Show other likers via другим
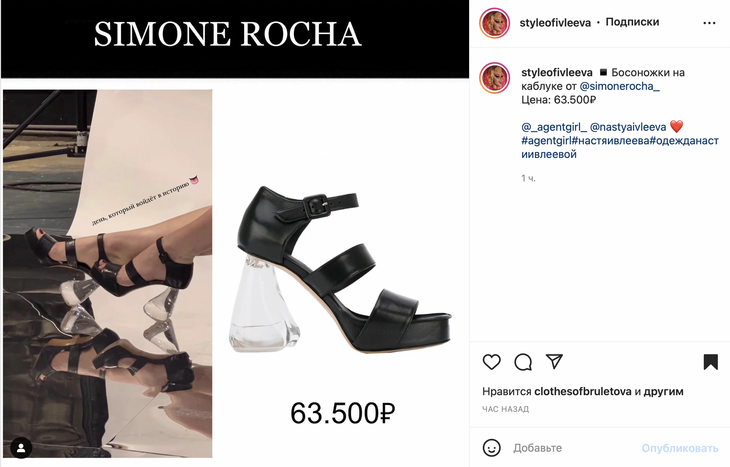Screen dimensions: 730x467 [663, 391]
